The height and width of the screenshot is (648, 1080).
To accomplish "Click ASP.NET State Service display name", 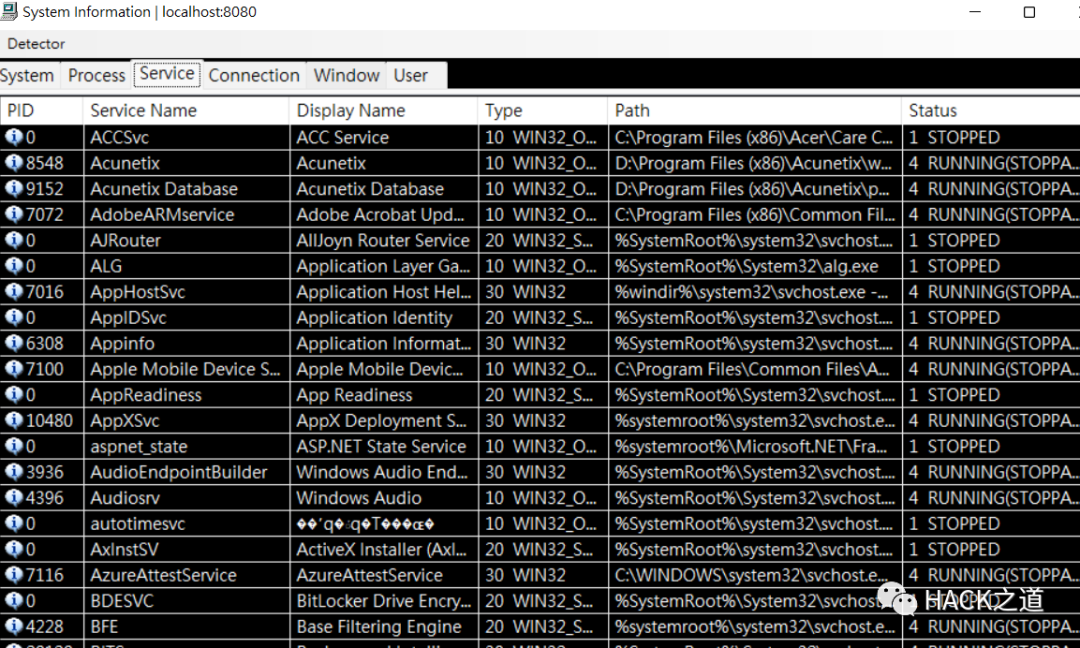I will pos(381,446).
